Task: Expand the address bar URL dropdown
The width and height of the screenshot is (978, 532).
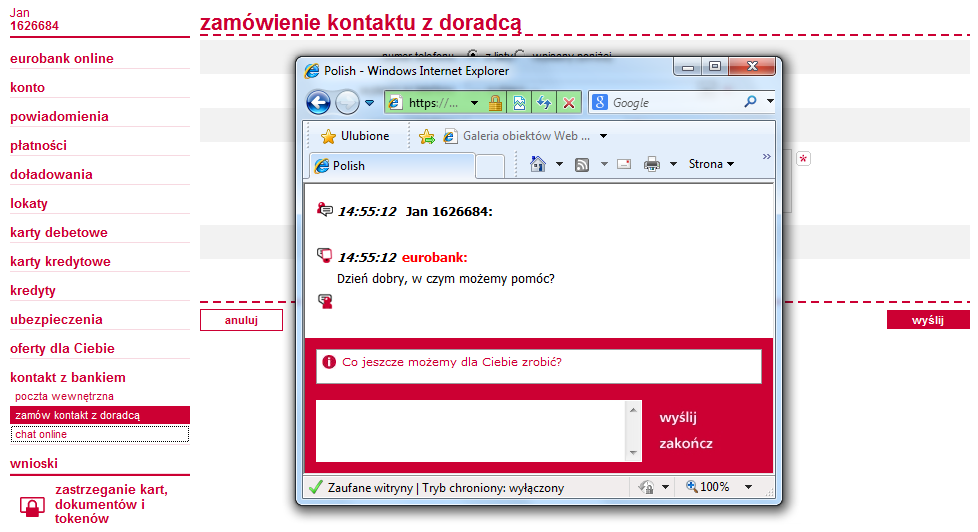Action: [475, 103]
